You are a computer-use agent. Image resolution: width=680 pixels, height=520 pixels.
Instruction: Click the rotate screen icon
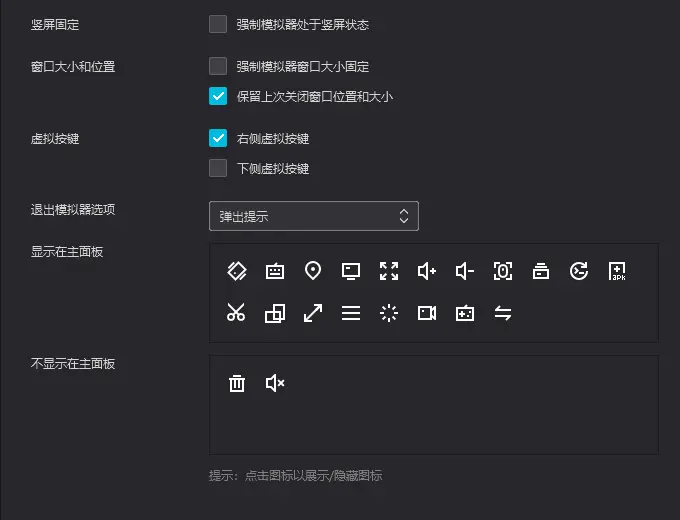coord(237,271)
